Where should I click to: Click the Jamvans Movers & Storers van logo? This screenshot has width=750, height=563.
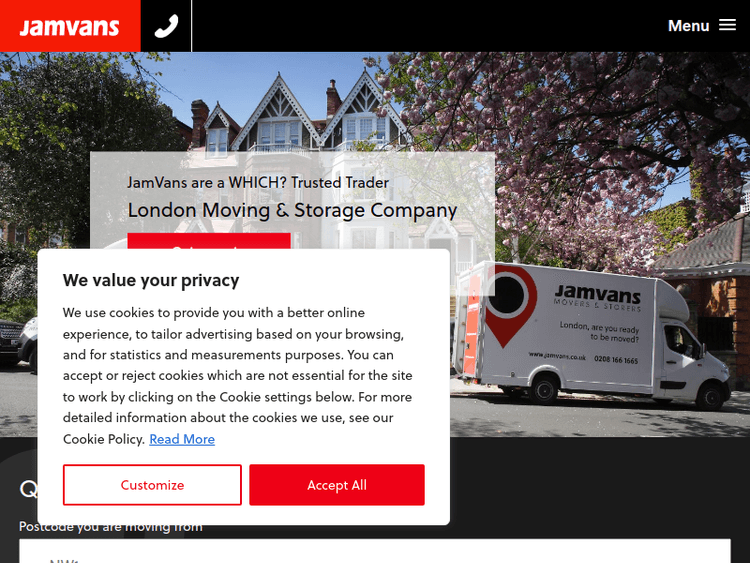point(597,298)
